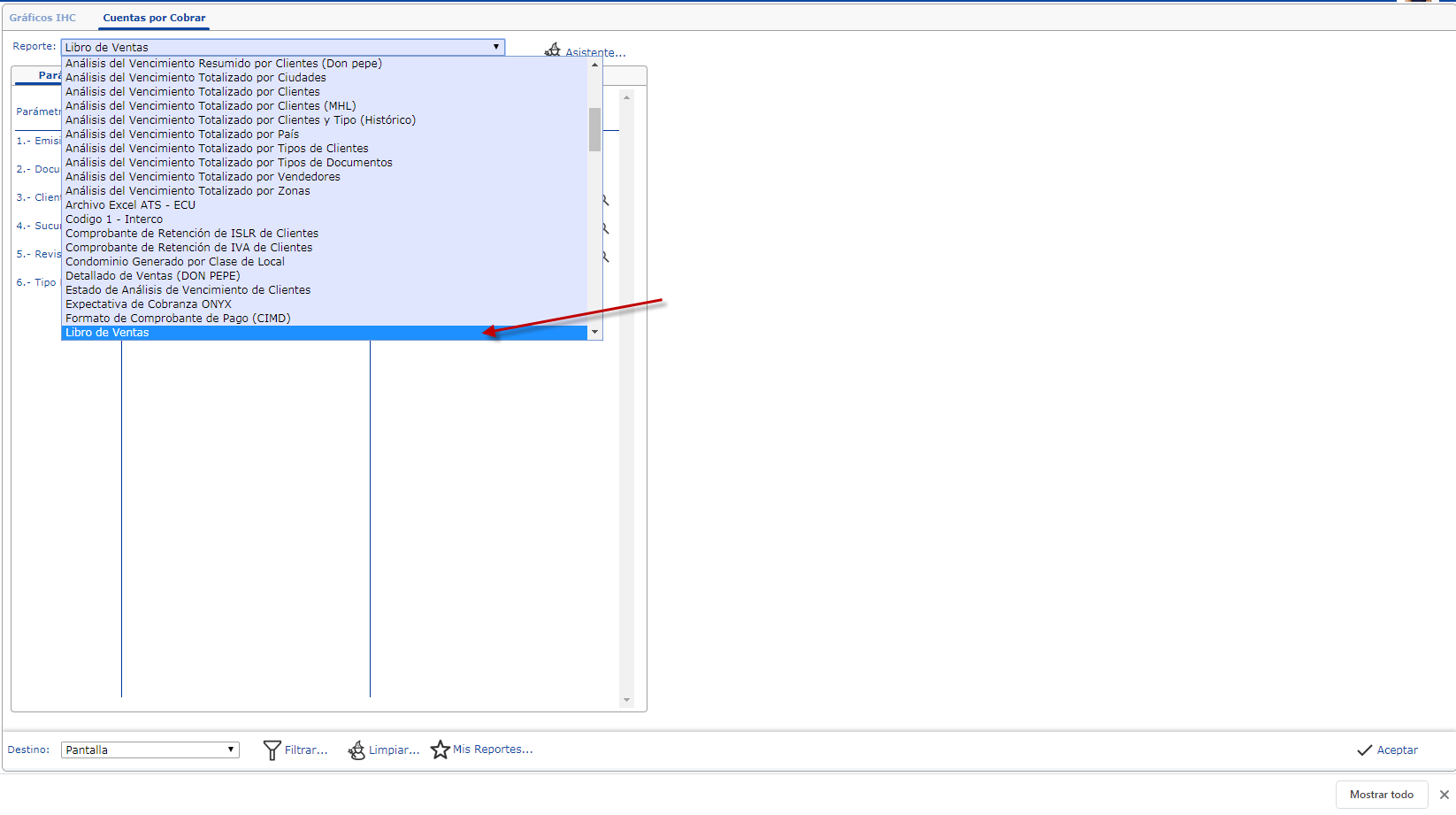Open the Reporte combo box

[283, 47]
